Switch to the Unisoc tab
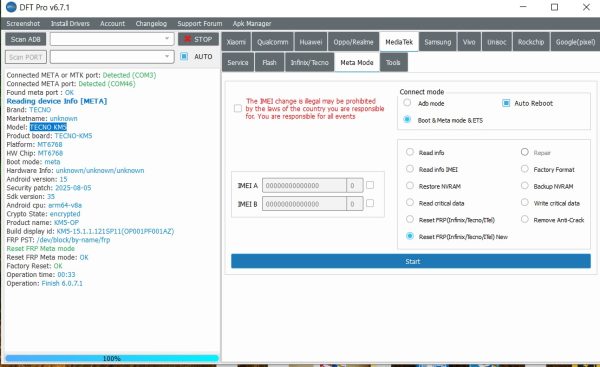The width and height of the screenshot is (600, 367). point(497,42)
